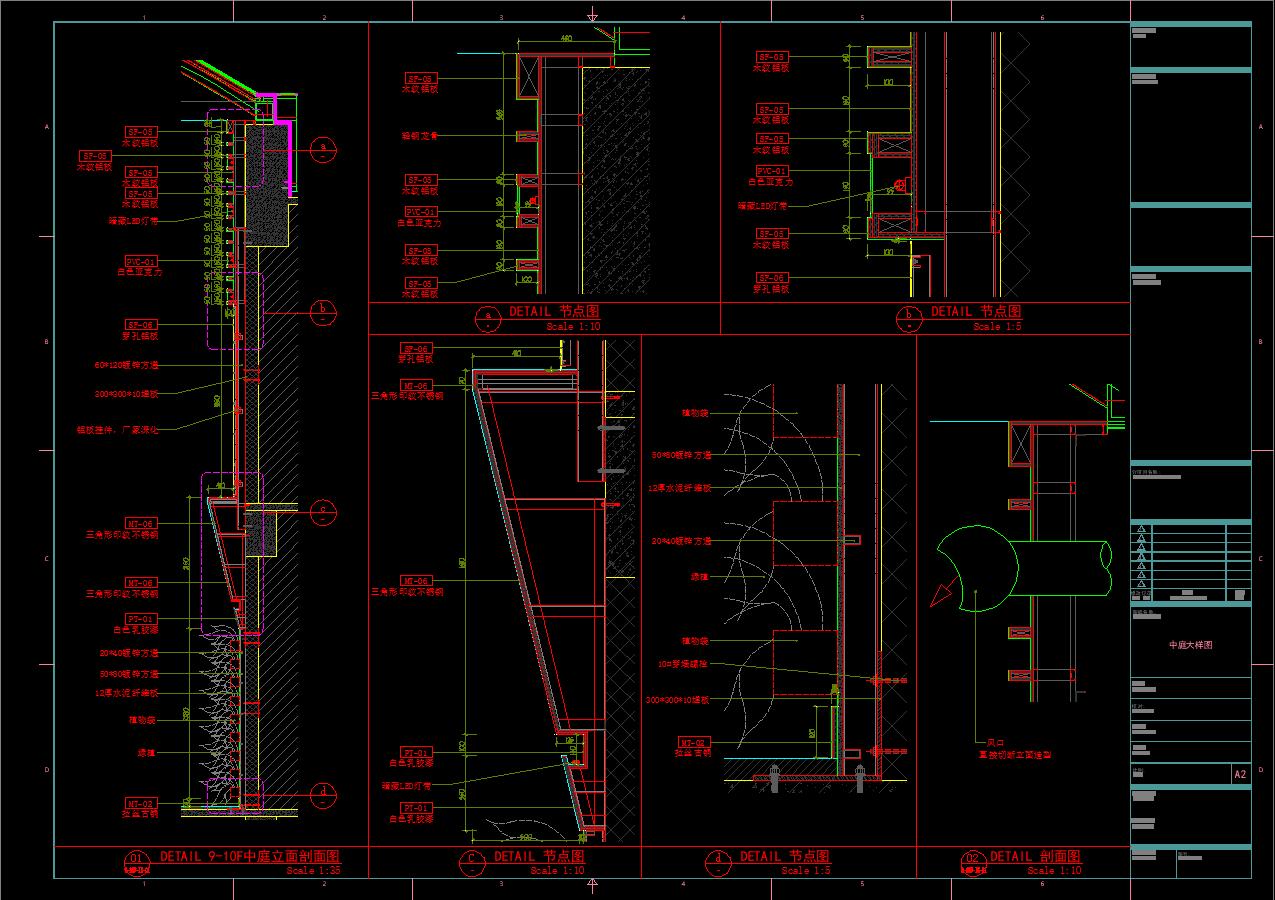Select the '01' title bubble of the elevation drawing
Viewport: 1275px width, 900px height.
(136, 860)
